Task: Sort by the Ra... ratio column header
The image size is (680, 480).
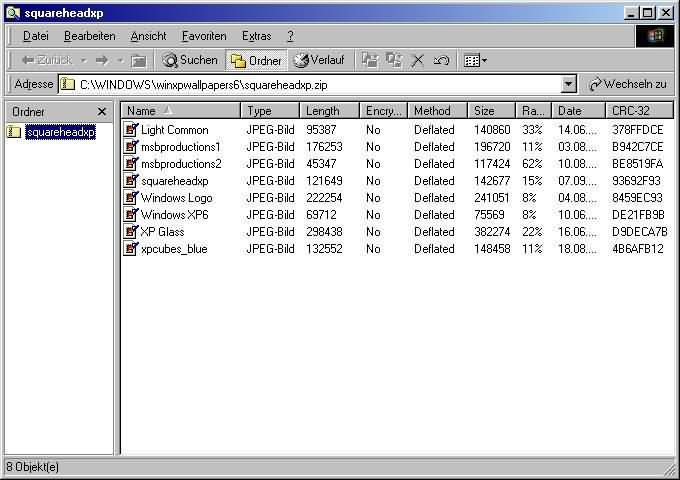Action: pyautogui.click(x=533, y=111)
